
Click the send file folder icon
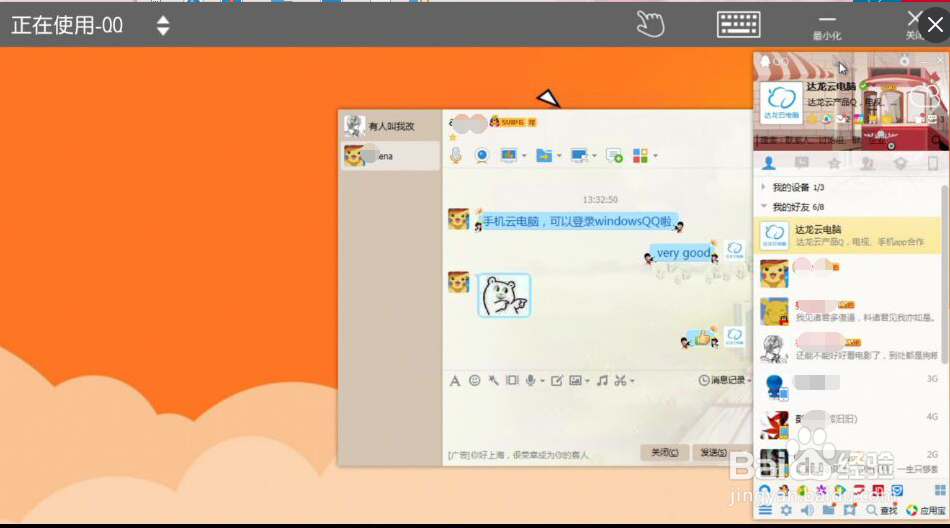[x=544, y=156]
